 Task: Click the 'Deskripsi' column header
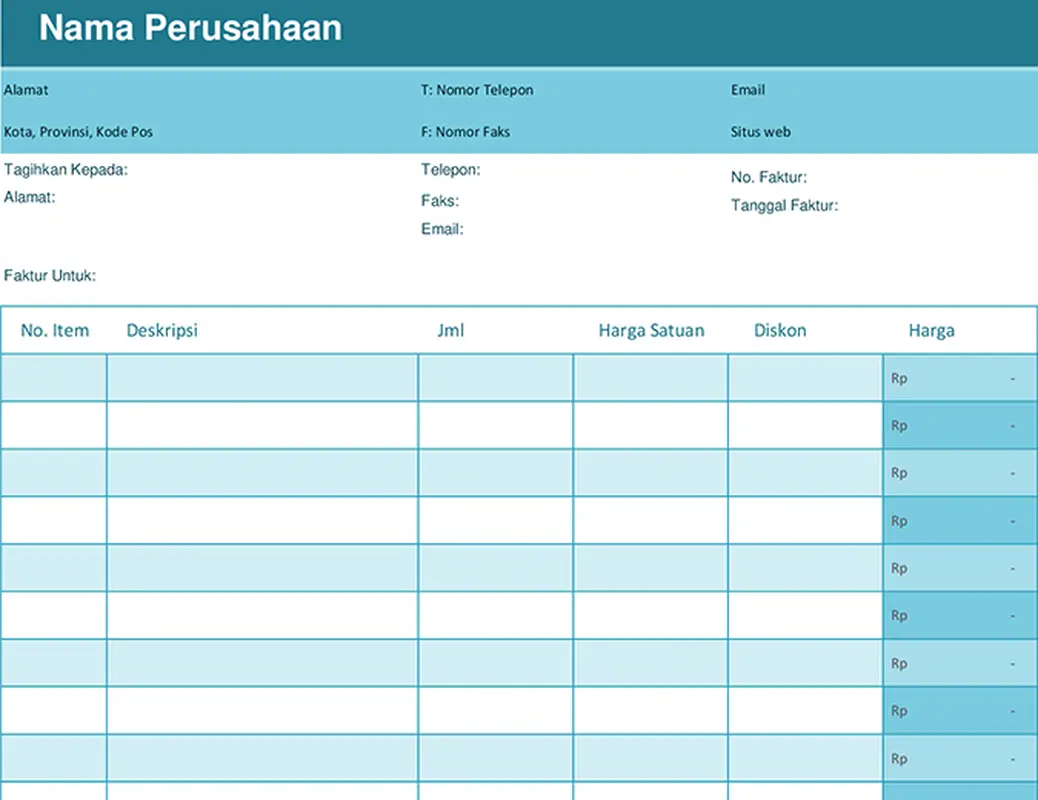click(162, 330)
